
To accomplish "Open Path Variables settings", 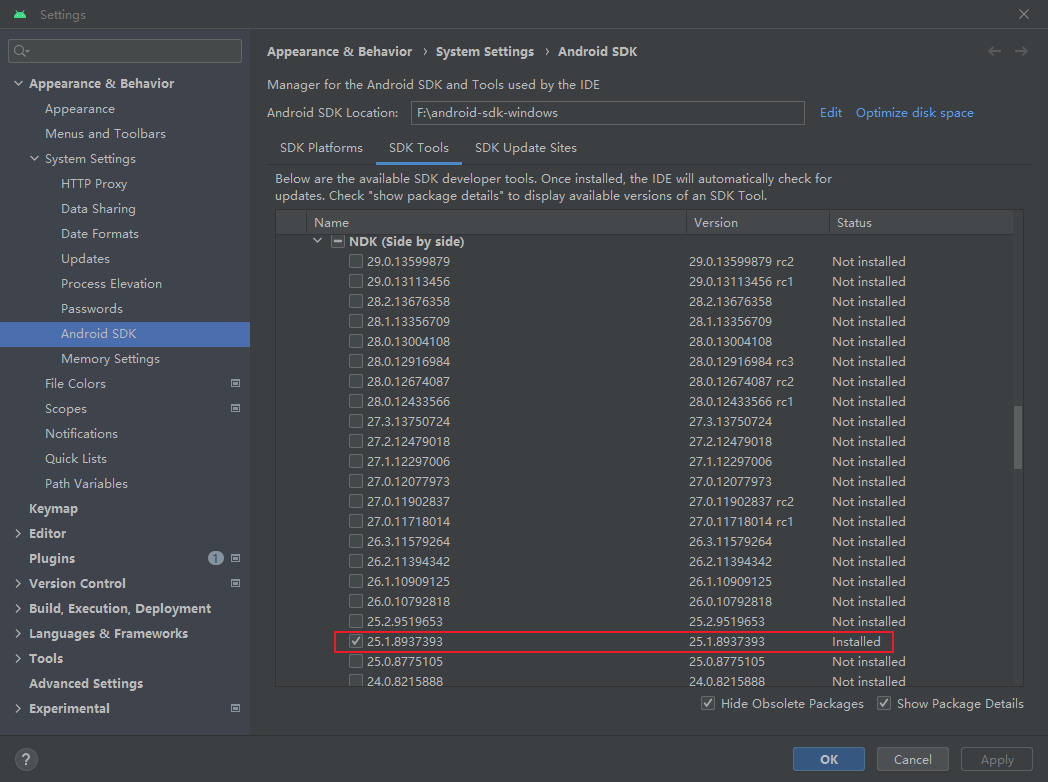I will point(86,483).
